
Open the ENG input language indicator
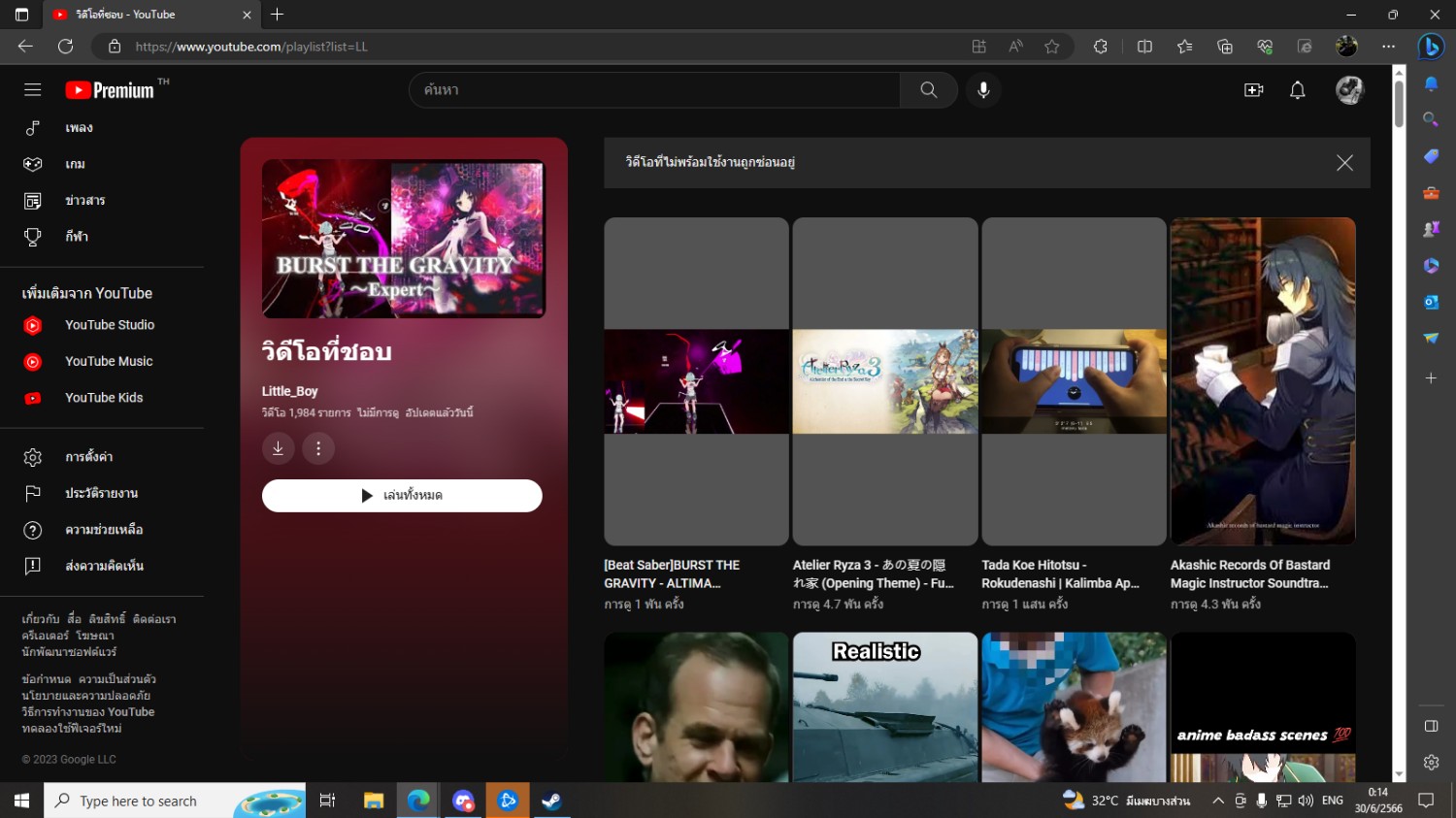pos(1333,801)
